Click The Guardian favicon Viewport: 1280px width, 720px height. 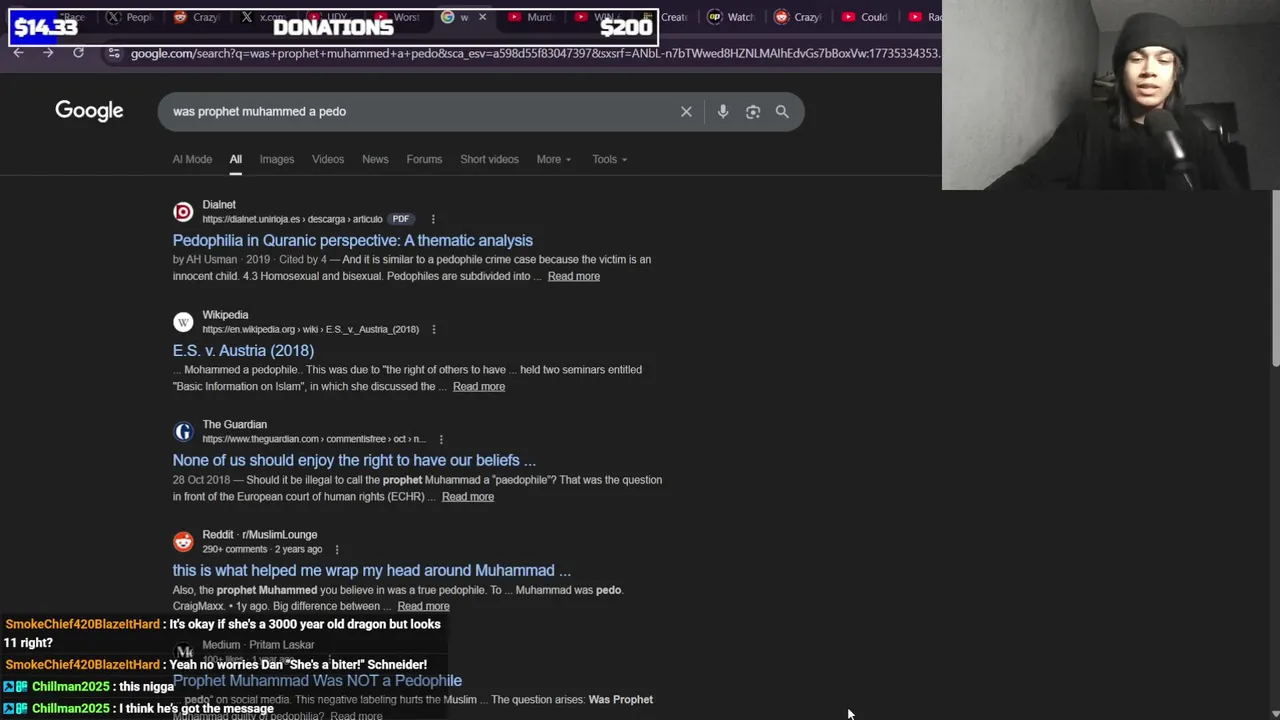(x=183, y=432)
